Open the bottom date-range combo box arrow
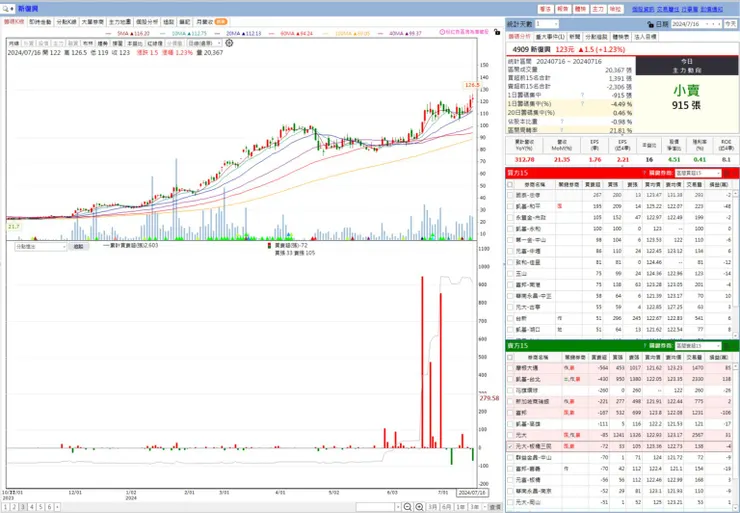 click(x=397, y=507)
